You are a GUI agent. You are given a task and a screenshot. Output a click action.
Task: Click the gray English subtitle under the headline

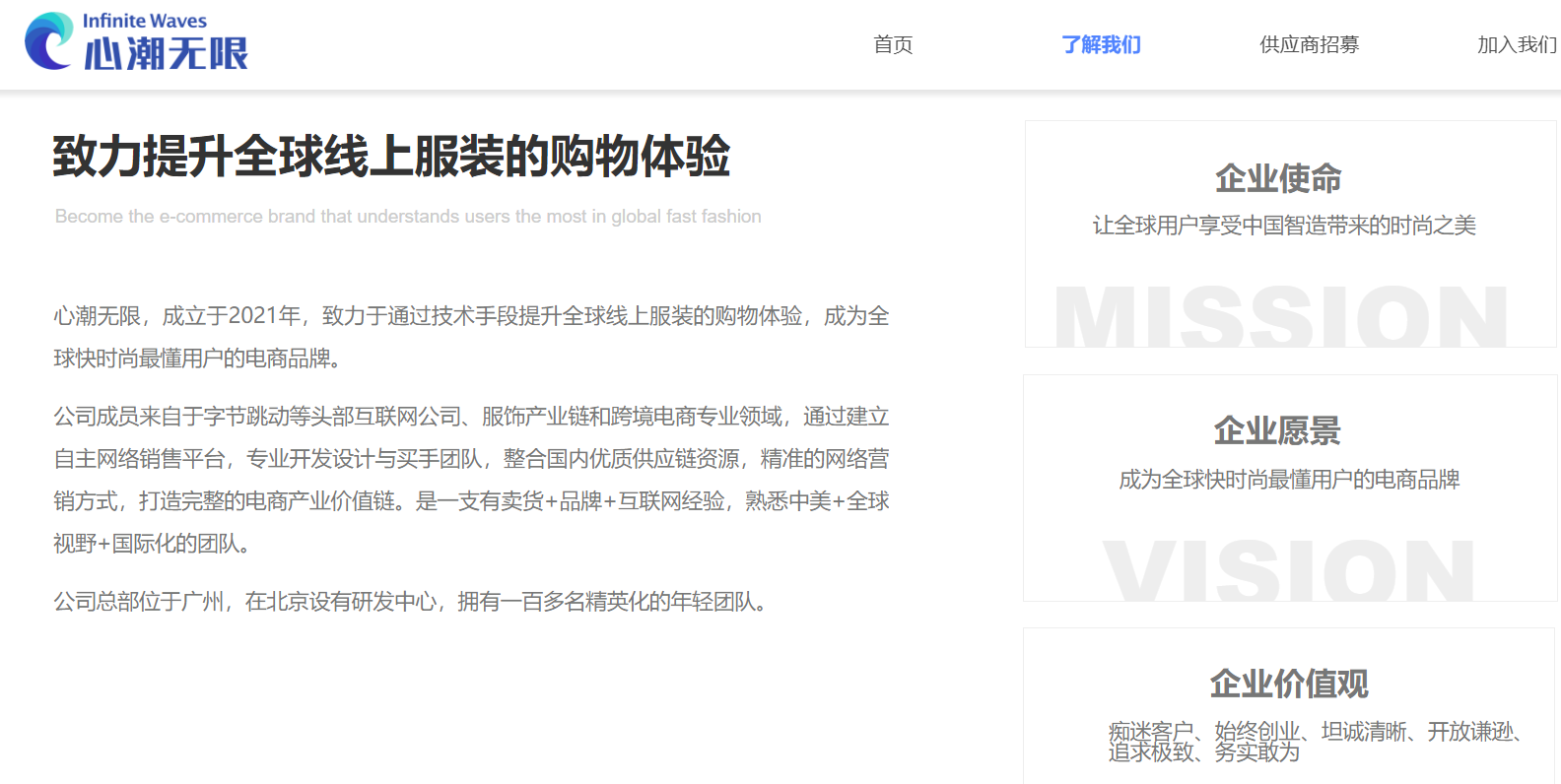(x=408, y=217)
